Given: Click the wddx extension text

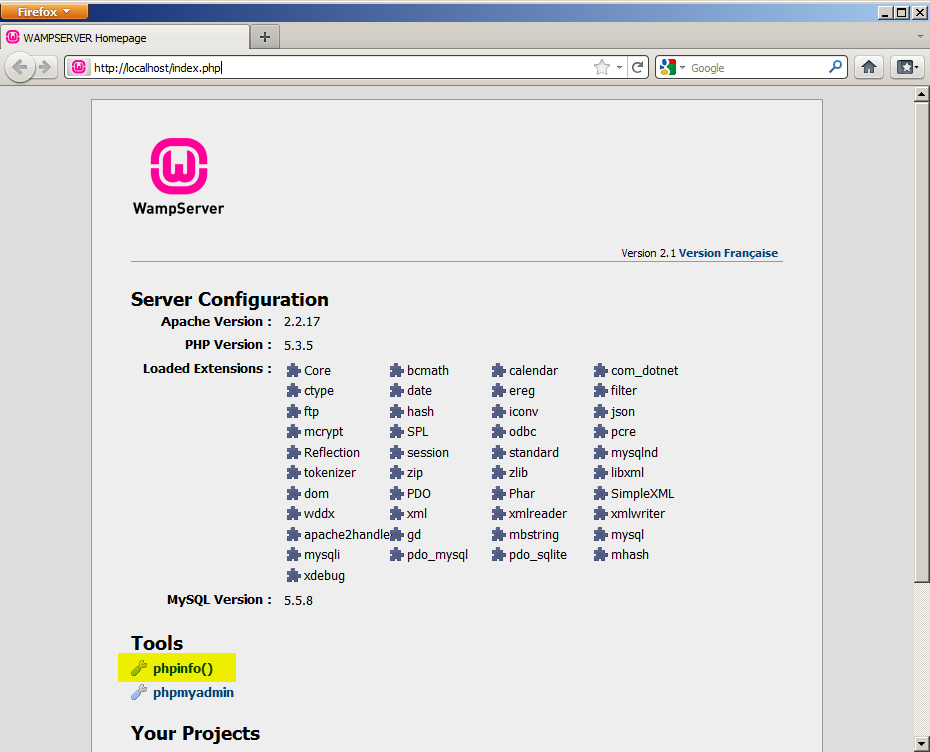Looking at the screenshot, I should pos(319,514).
